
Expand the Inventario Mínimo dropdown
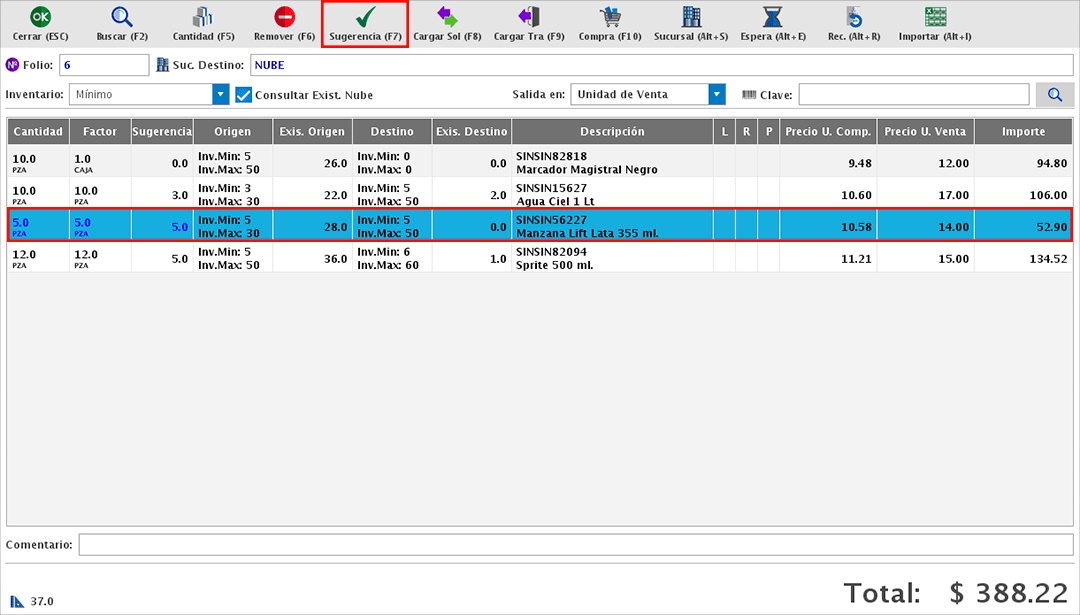221,95
